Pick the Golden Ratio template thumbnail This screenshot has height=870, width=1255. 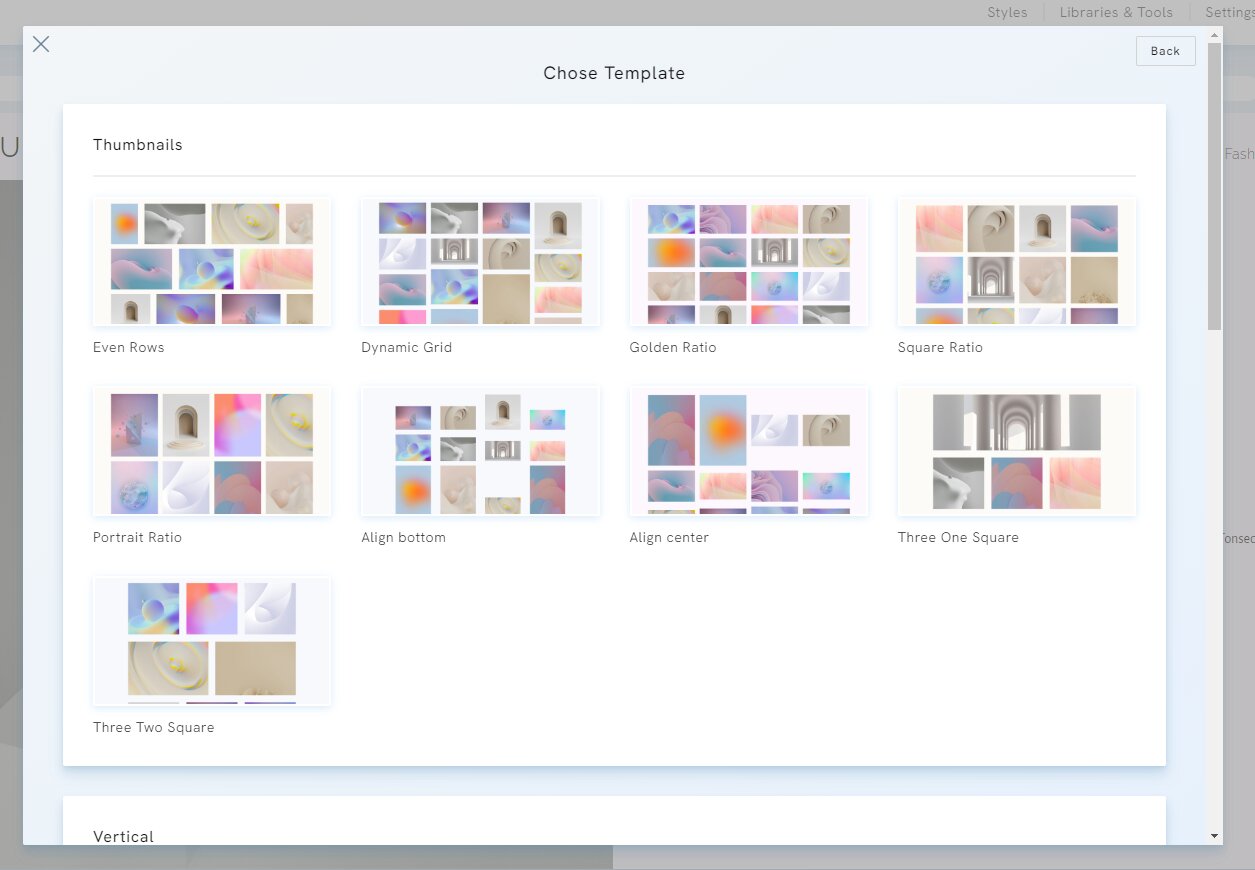[748, 262]
